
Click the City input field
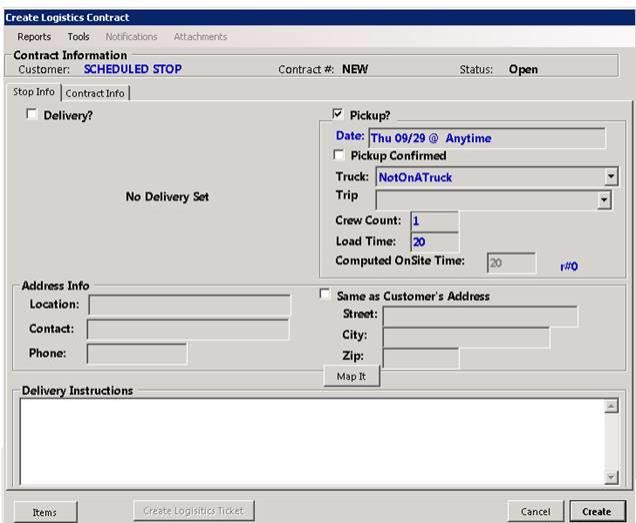[466, 338]
